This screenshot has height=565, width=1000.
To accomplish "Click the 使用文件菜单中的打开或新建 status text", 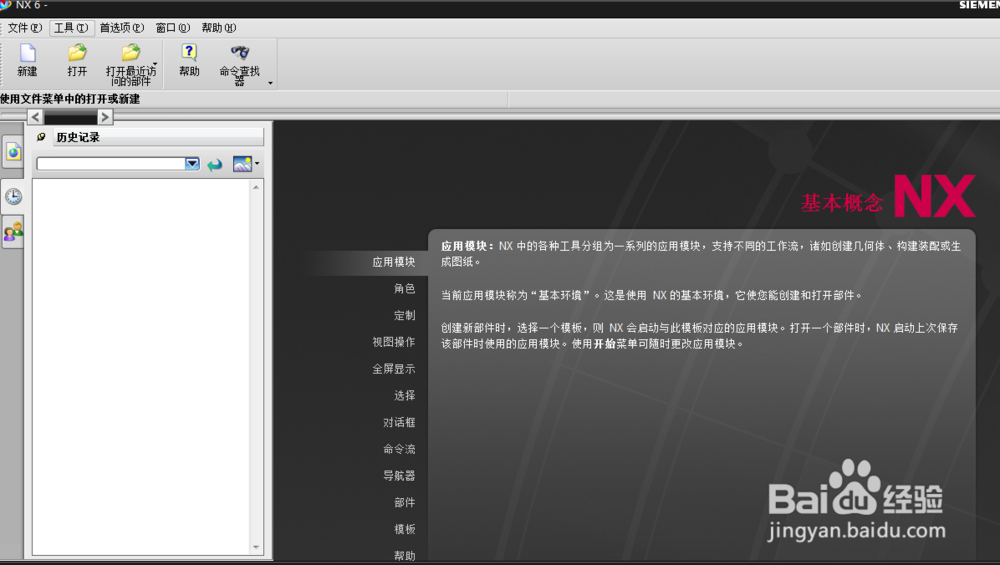I will point(70,99).
